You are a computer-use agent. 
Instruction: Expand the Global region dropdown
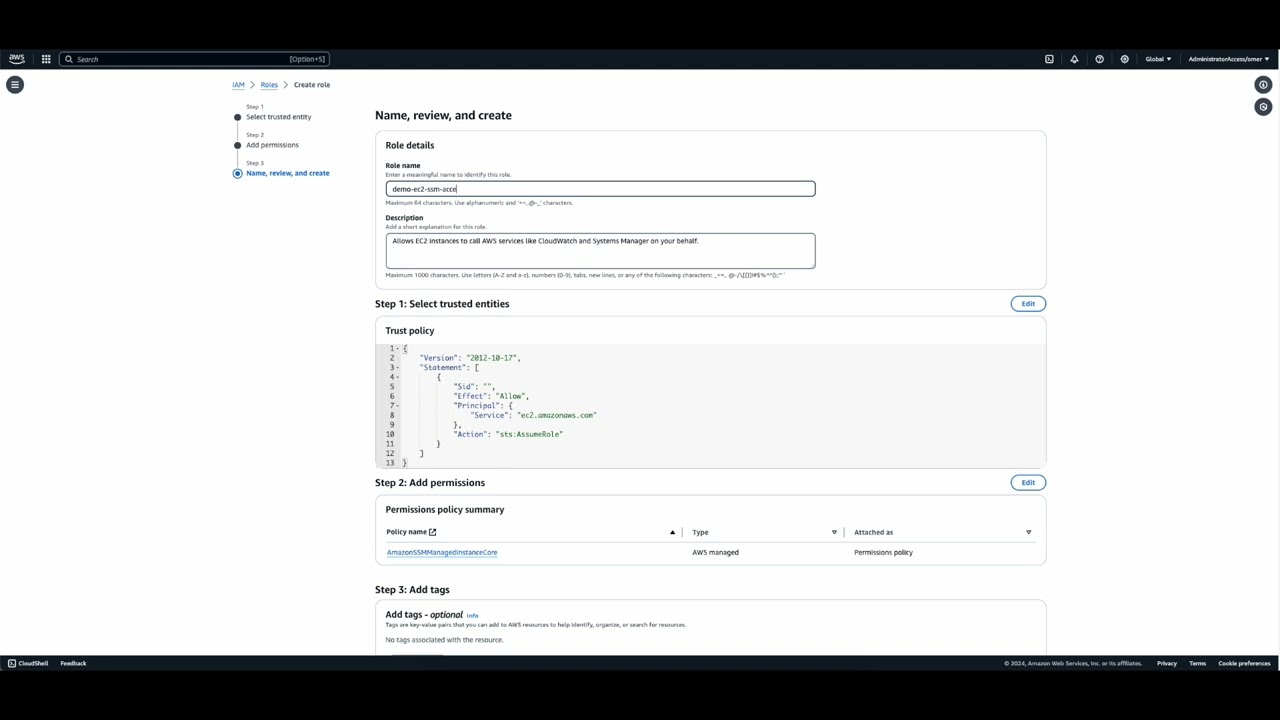tap(1158, 59)
